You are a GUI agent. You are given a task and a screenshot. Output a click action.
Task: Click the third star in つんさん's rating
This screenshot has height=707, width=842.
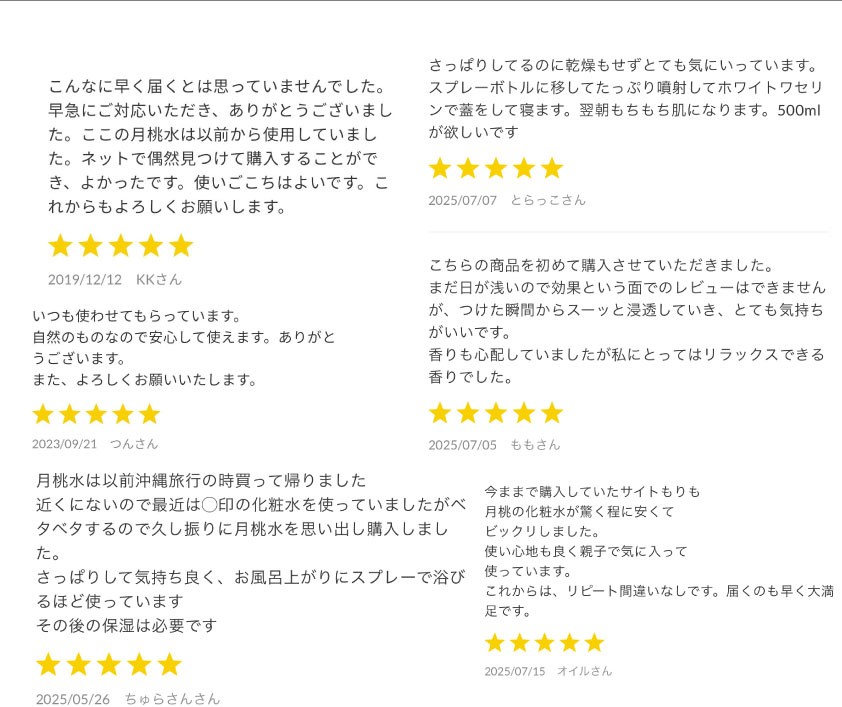tap(96, 414)
